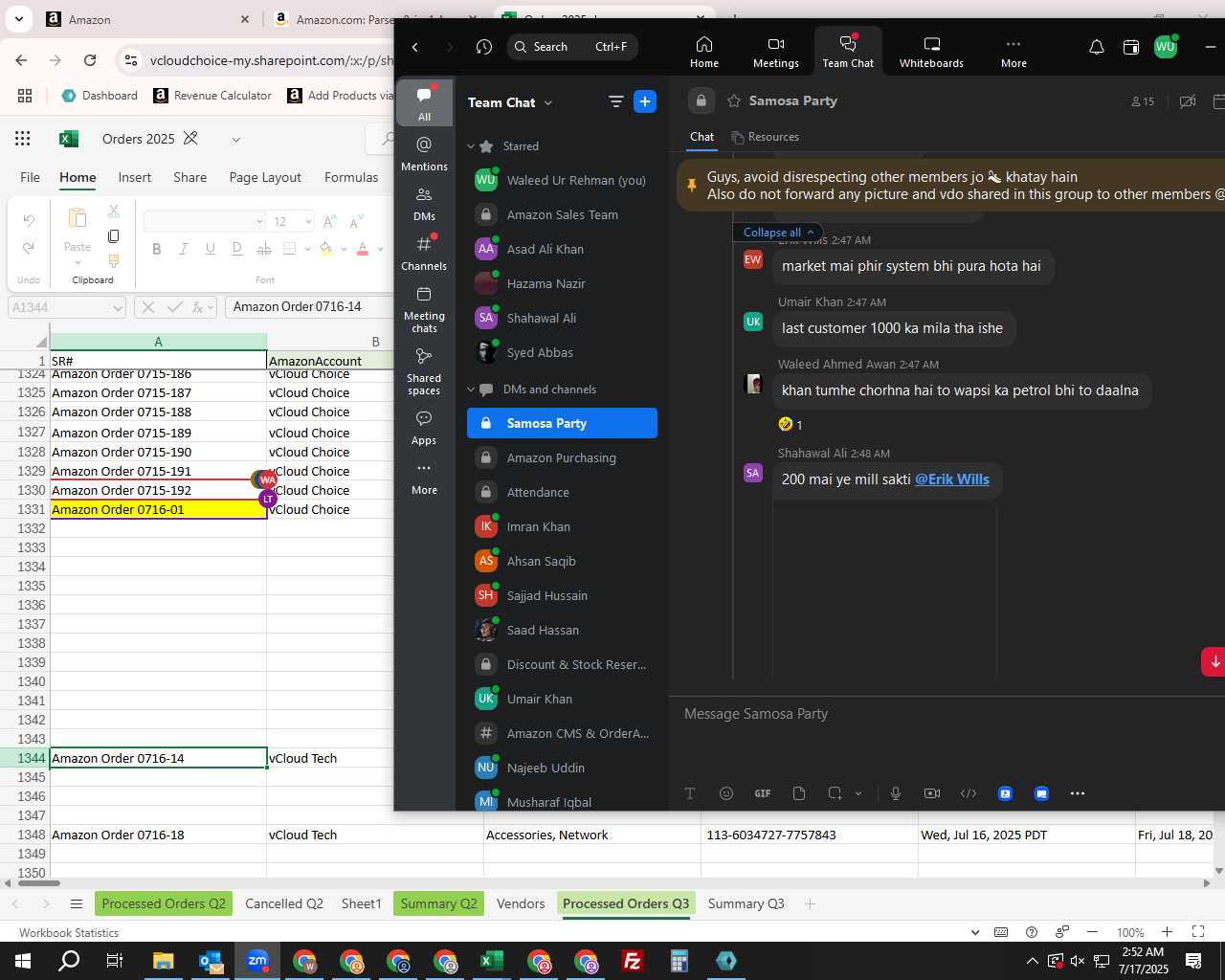Open the File menu in Excel

pos(31,177)
